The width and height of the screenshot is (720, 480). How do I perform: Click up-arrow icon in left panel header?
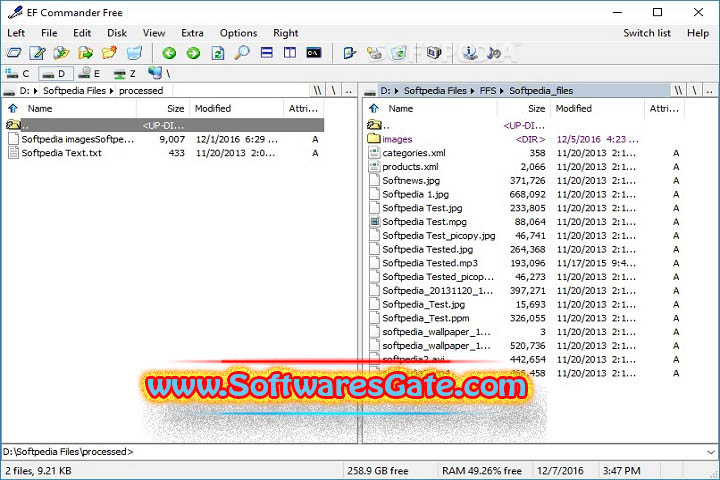13,108
